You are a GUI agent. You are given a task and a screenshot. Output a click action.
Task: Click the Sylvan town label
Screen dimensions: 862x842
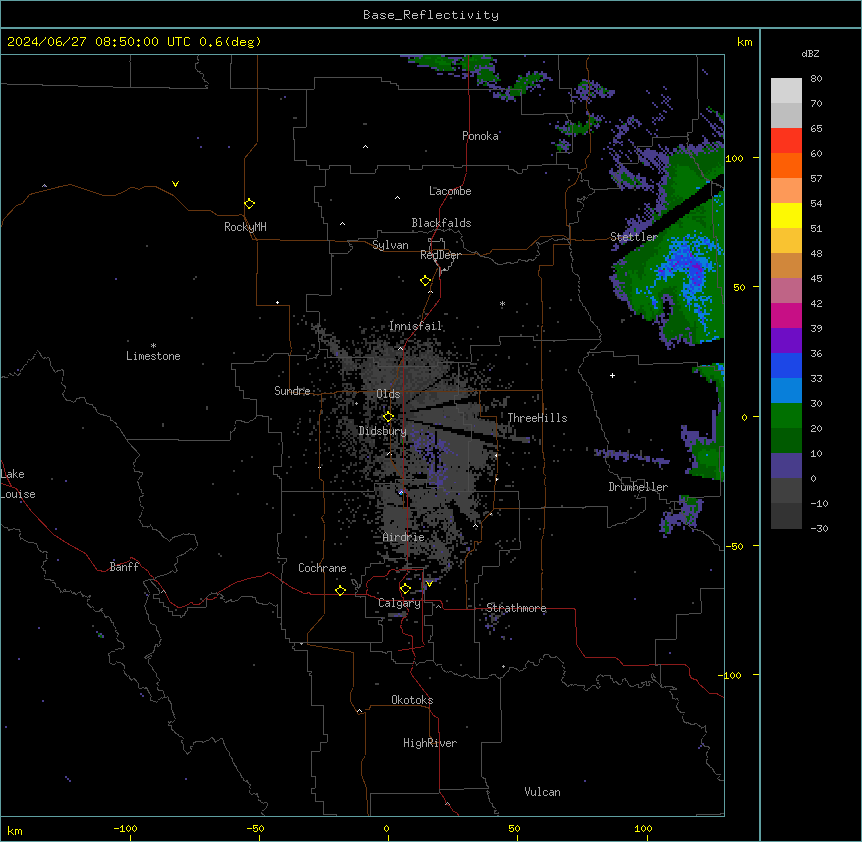[x=390, y=245]
